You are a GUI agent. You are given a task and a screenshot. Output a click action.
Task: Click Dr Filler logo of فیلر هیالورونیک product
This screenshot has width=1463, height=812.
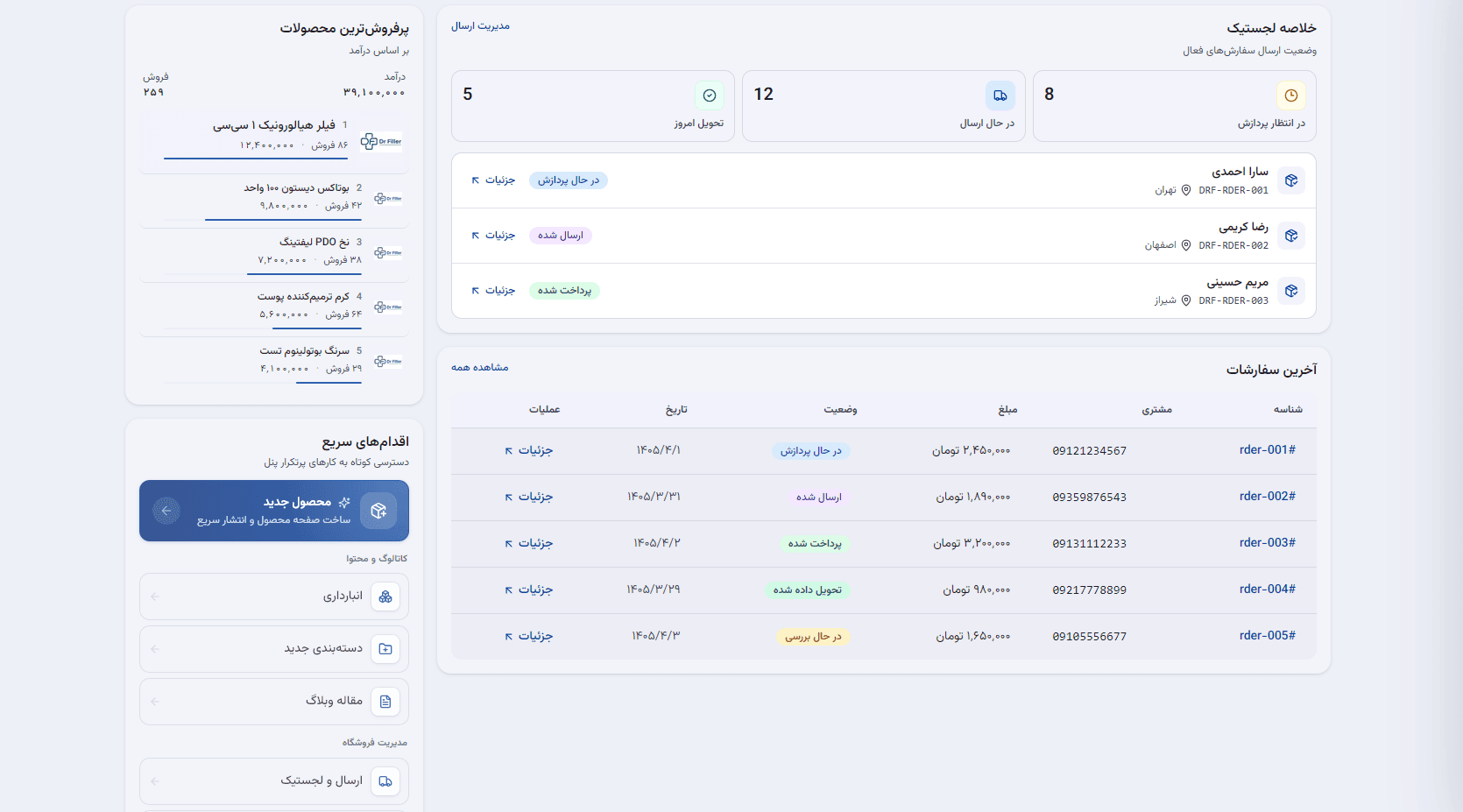pos(381,141)
